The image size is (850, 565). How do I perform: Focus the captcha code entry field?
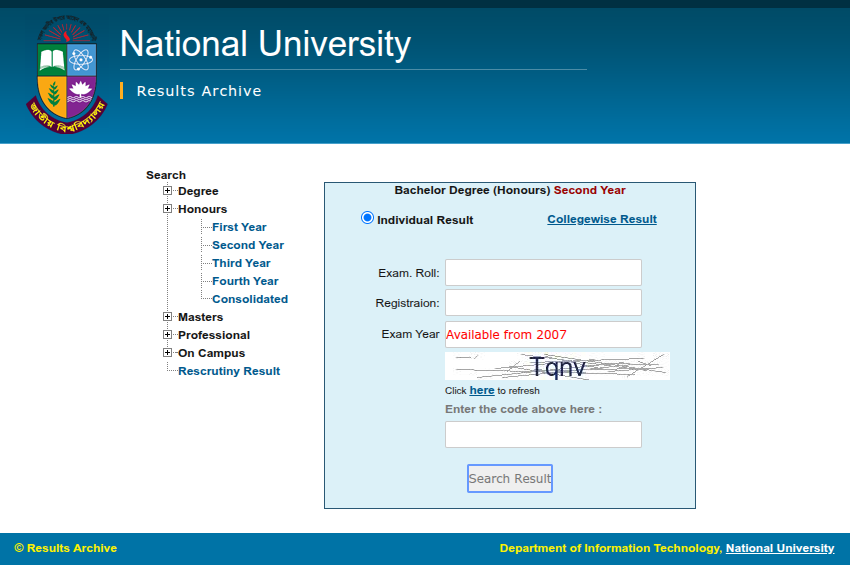pos(543,434)
